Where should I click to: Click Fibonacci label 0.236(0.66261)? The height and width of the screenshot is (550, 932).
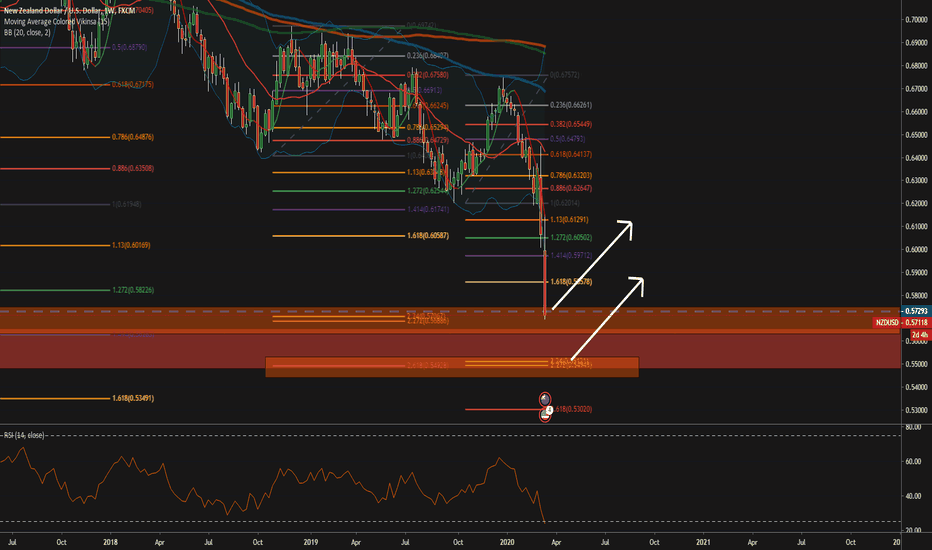point(571,105)
